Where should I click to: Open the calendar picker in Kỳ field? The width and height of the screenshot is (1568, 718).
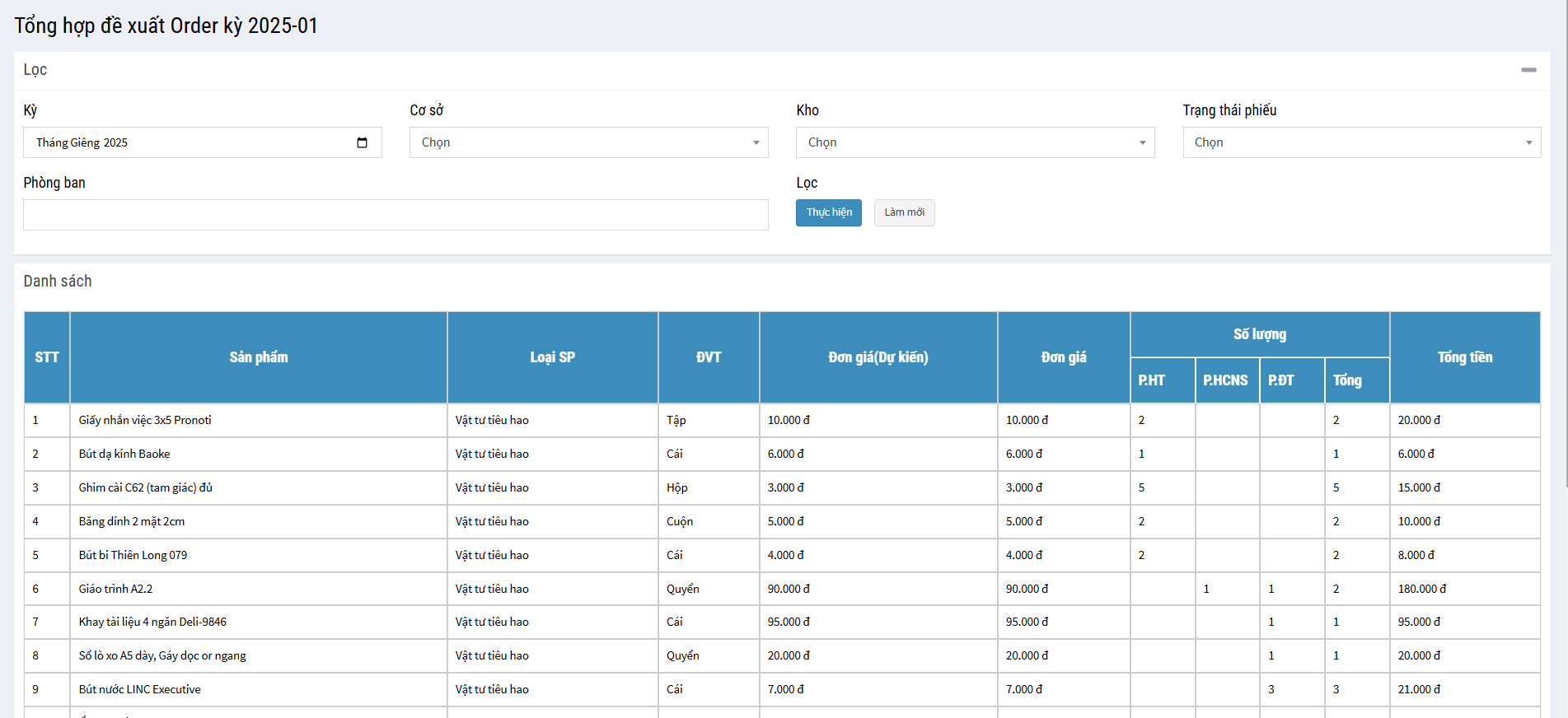pos(362,142)
